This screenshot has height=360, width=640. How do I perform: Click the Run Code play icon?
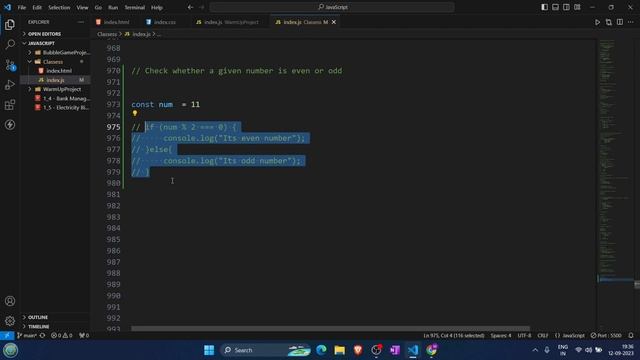597,22
